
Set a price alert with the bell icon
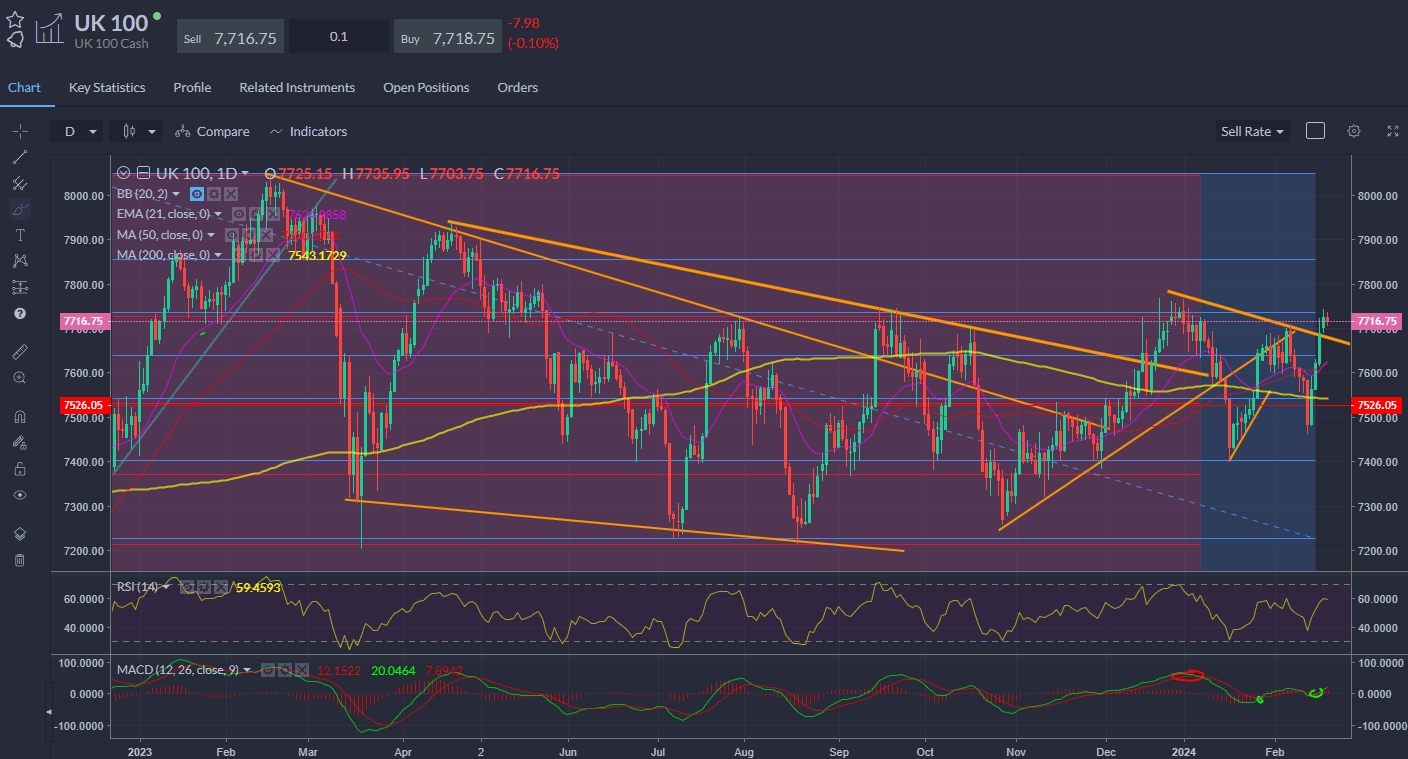(x=15, y=40)
